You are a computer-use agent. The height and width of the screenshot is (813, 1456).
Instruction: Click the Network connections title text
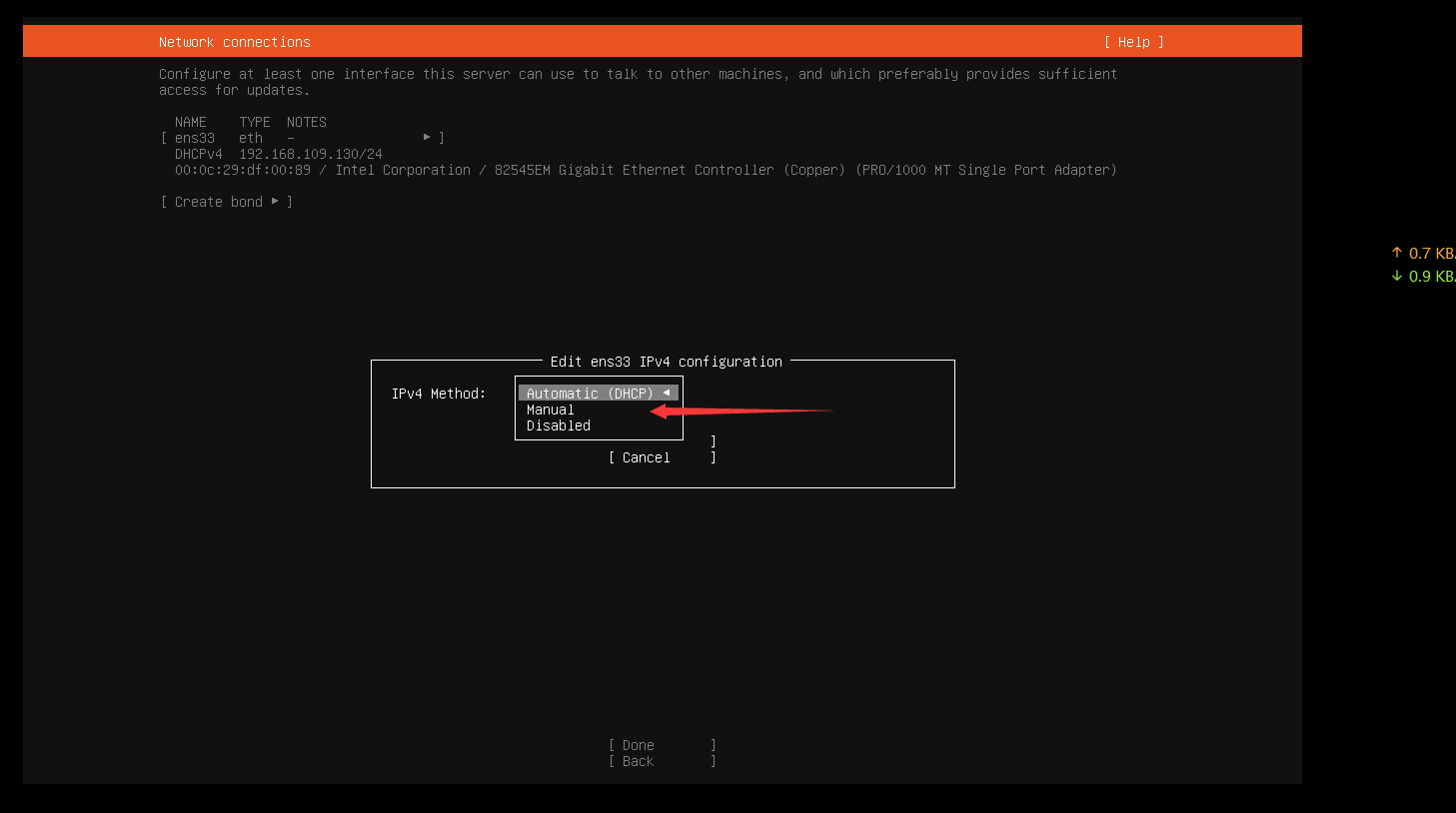point(234,42)
